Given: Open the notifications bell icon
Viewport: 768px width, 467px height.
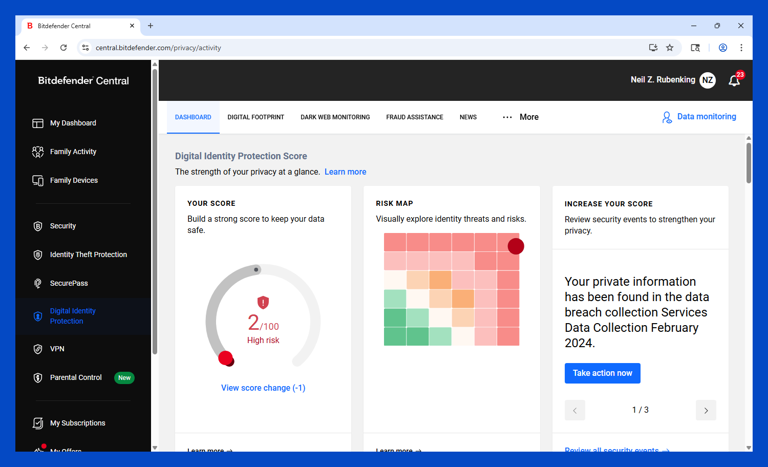Looking at the screenshot, I should 734,81.
